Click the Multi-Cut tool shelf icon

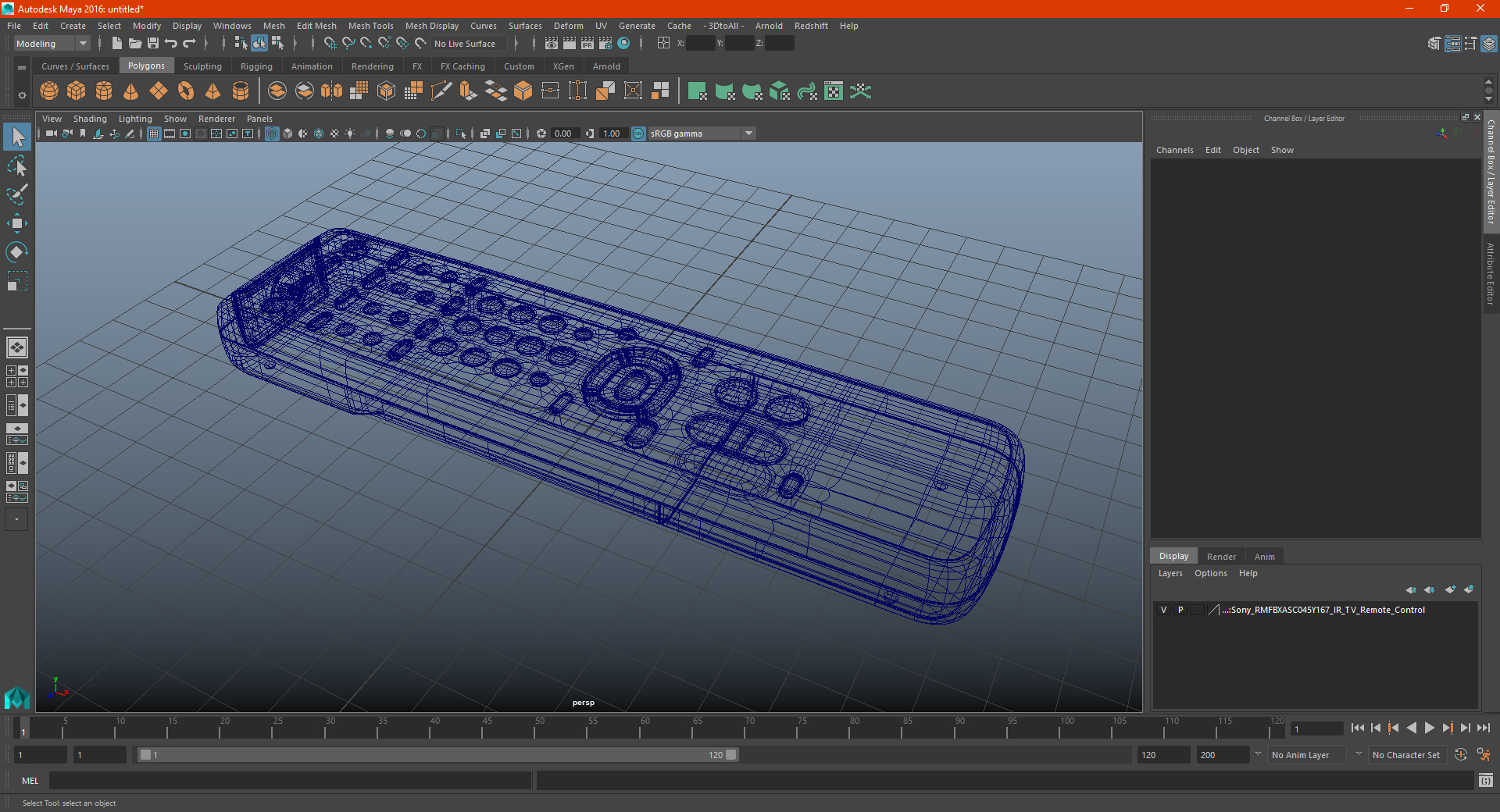pos(441,91)
